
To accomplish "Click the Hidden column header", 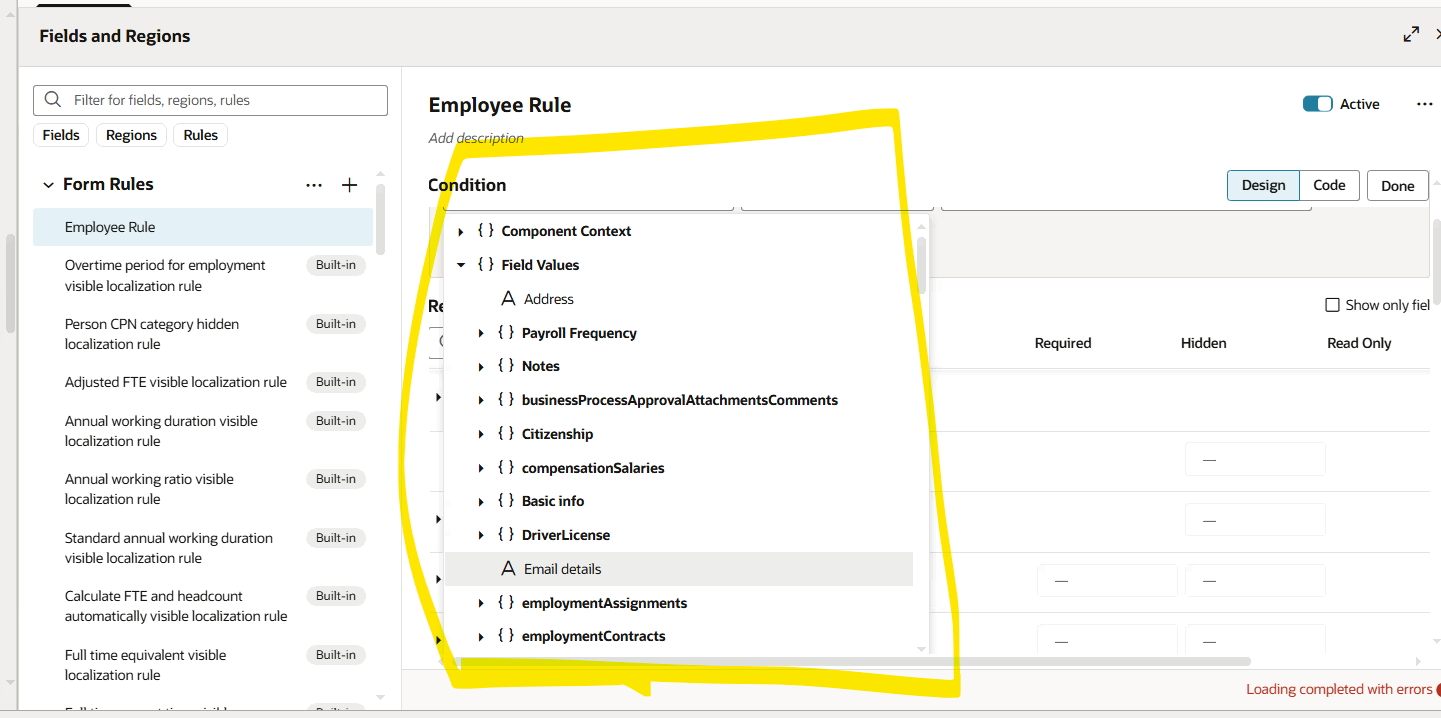I will click(1203, 343).
